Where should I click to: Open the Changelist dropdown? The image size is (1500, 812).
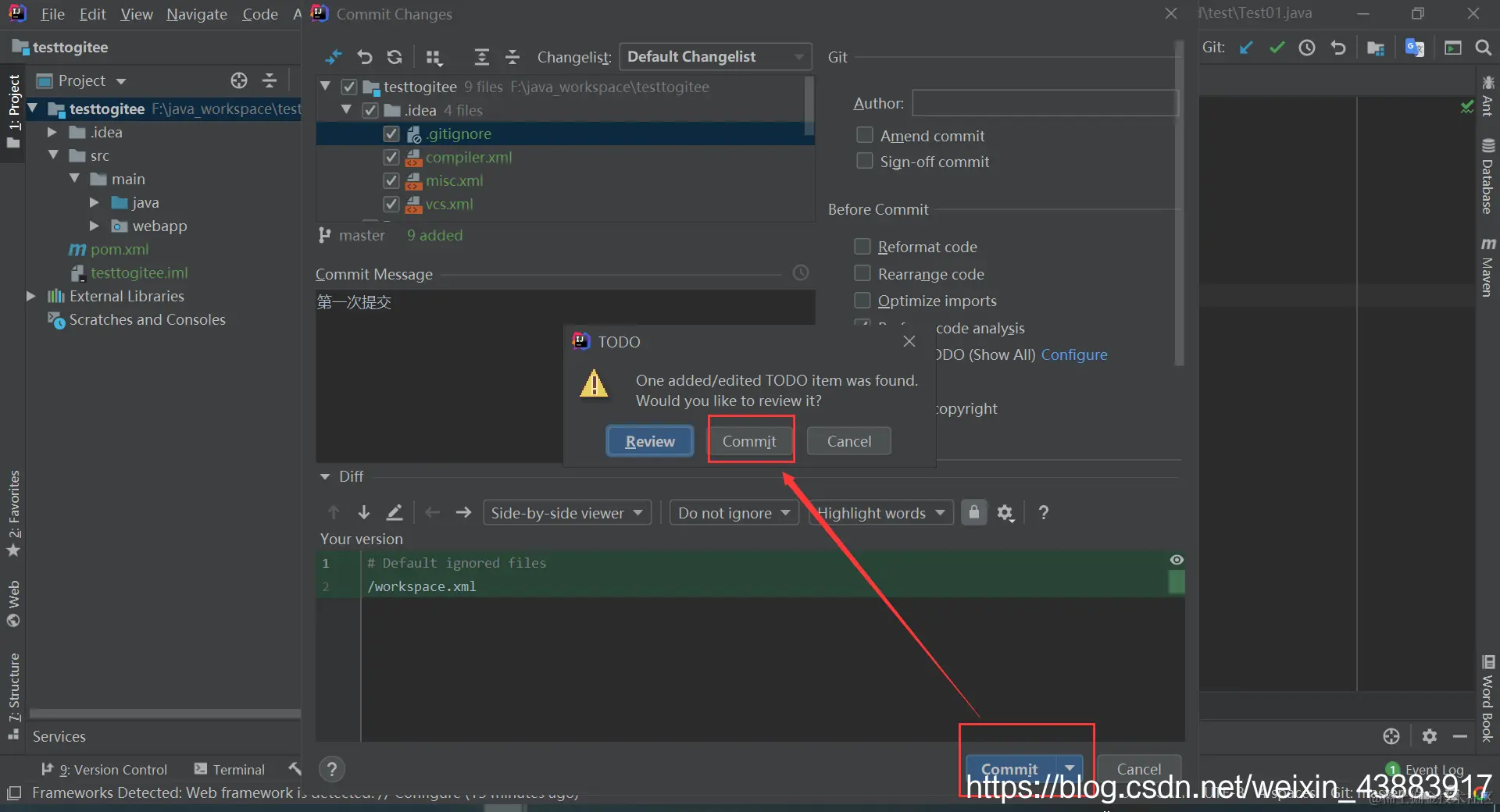click(x=716, y=57)
